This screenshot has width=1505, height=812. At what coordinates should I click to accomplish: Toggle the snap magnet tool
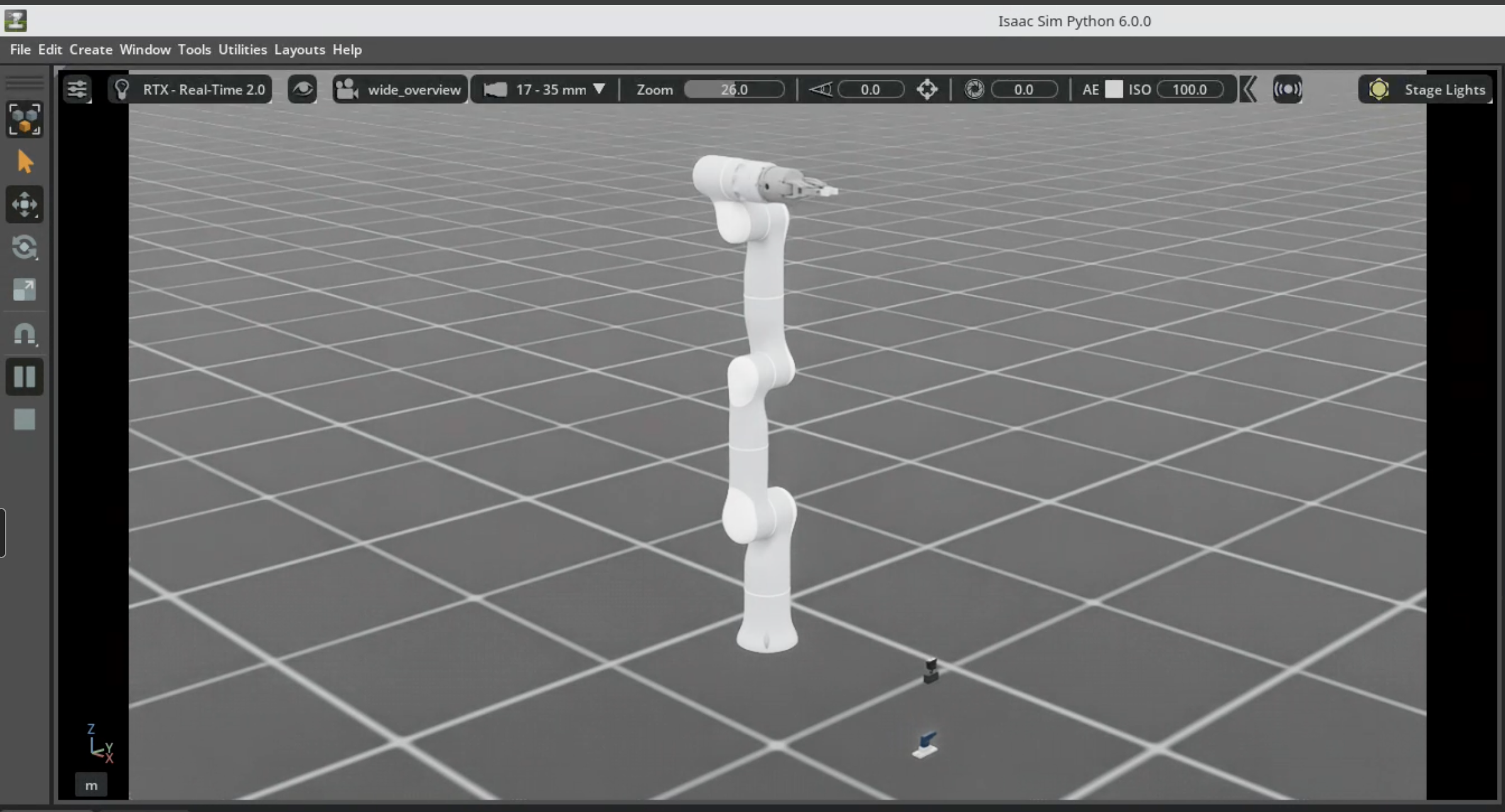25,334
